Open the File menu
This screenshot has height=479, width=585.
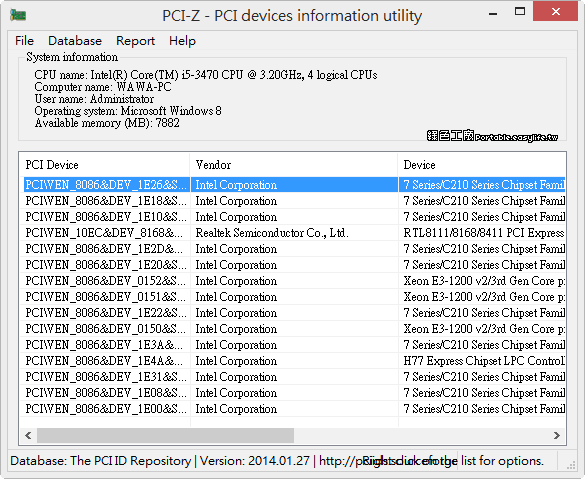[x=24, y=41]
